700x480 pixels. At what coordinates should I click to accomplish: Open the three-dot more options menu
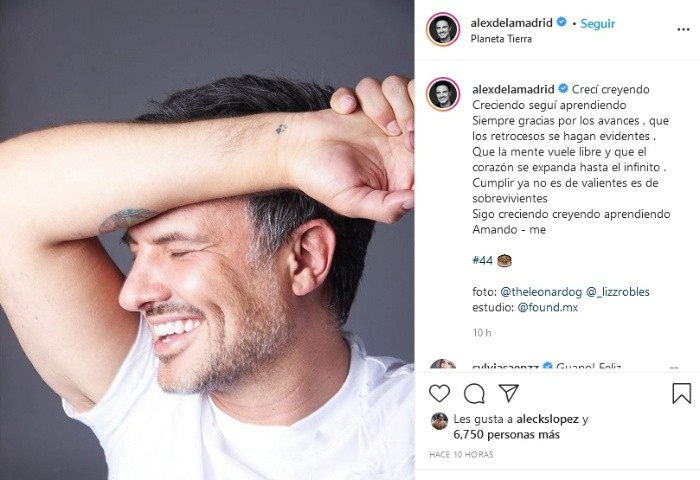[683, 29]
